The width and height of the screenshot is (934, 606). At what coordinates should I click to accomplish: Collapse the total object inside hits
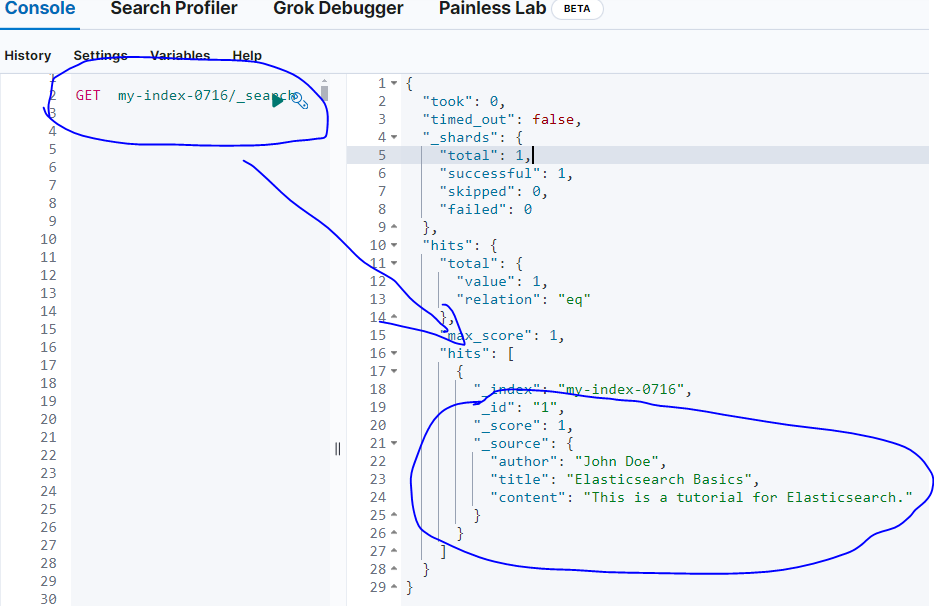[x=392, y=263]
